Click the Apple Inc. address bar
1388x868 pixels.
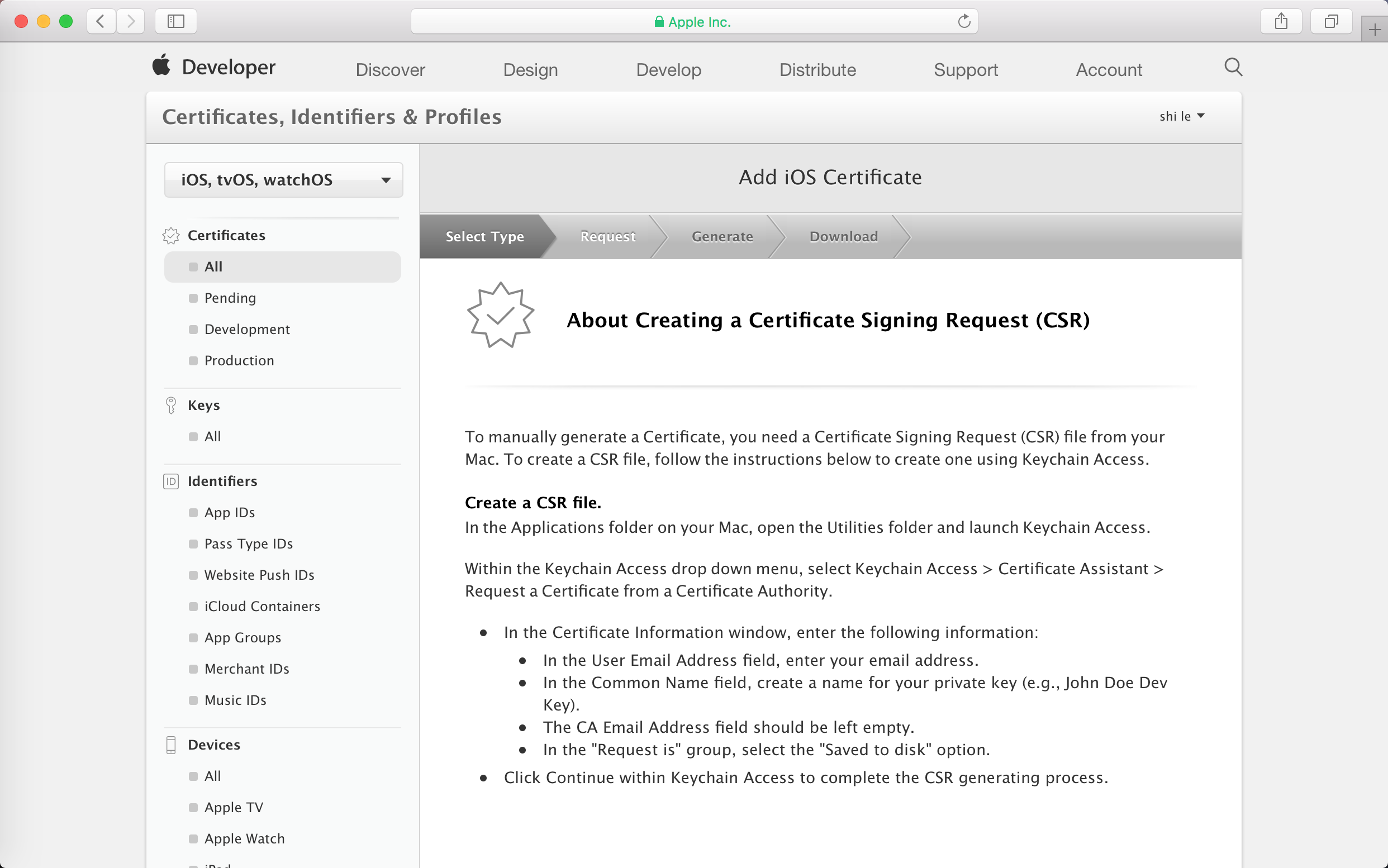(x=695, y=22)
